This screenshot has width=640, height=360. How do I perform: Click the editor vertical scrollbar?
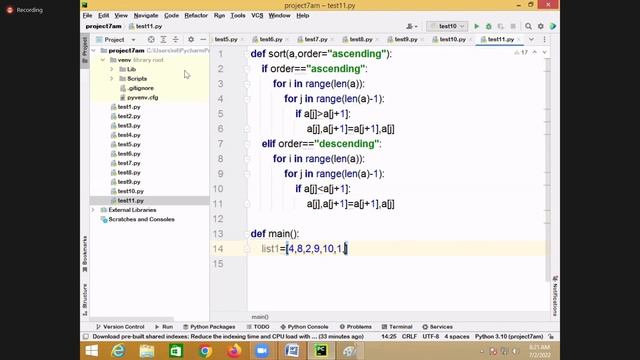coord(548,169)
